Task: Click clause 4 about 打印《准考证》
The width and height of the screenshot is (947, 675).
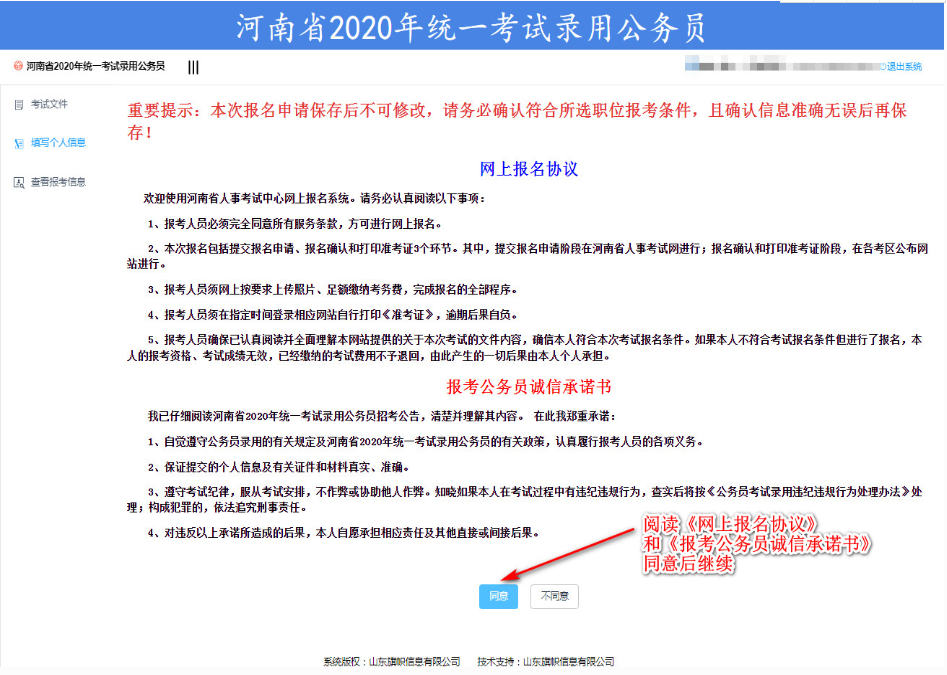Action: click(333, 315)
